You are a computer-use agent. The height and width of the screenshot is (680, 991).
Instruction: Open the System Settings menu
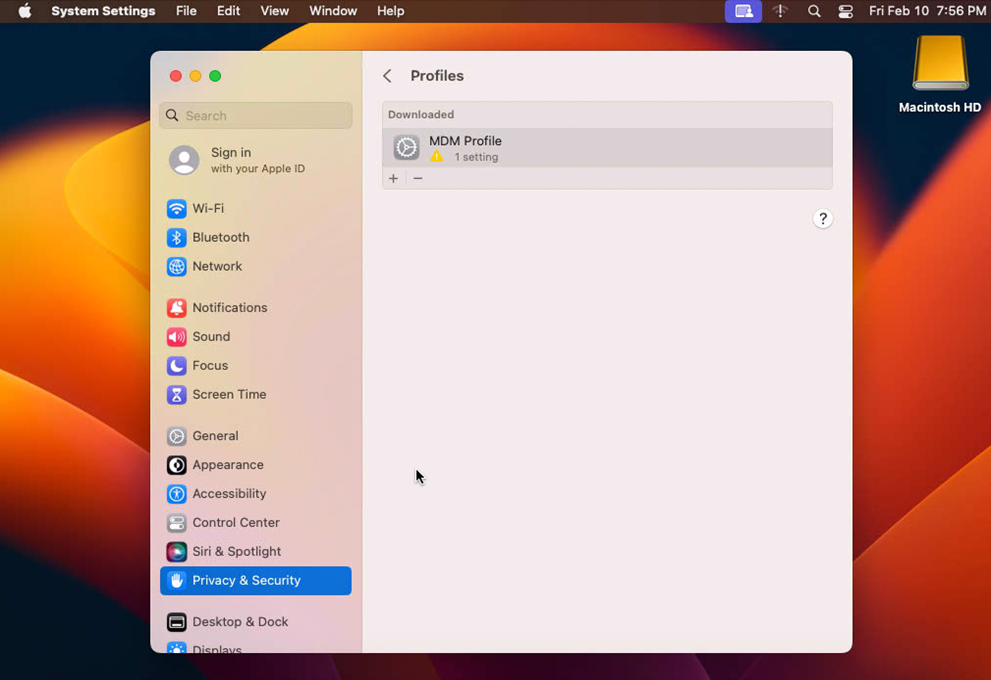pyautogui.click(x=103, y=11)
